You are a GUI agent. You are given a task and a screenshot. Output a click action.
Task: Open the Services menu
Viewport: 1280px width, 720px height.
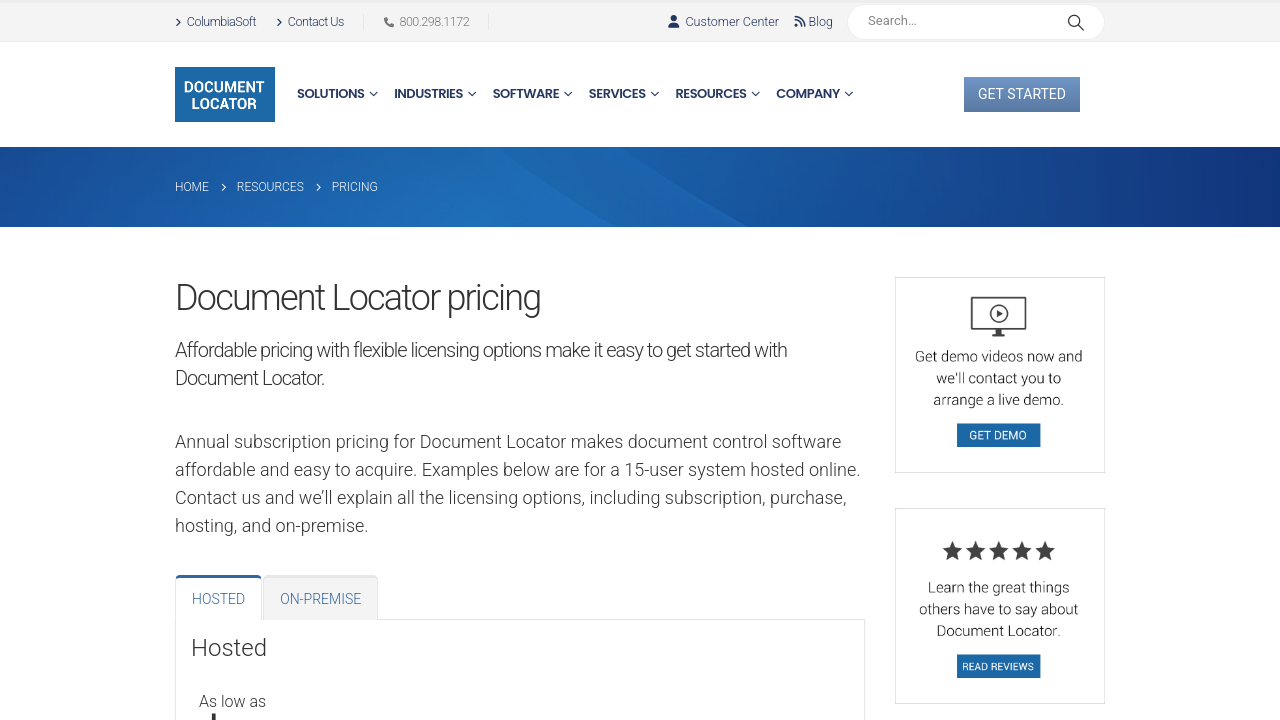(623, 94)
